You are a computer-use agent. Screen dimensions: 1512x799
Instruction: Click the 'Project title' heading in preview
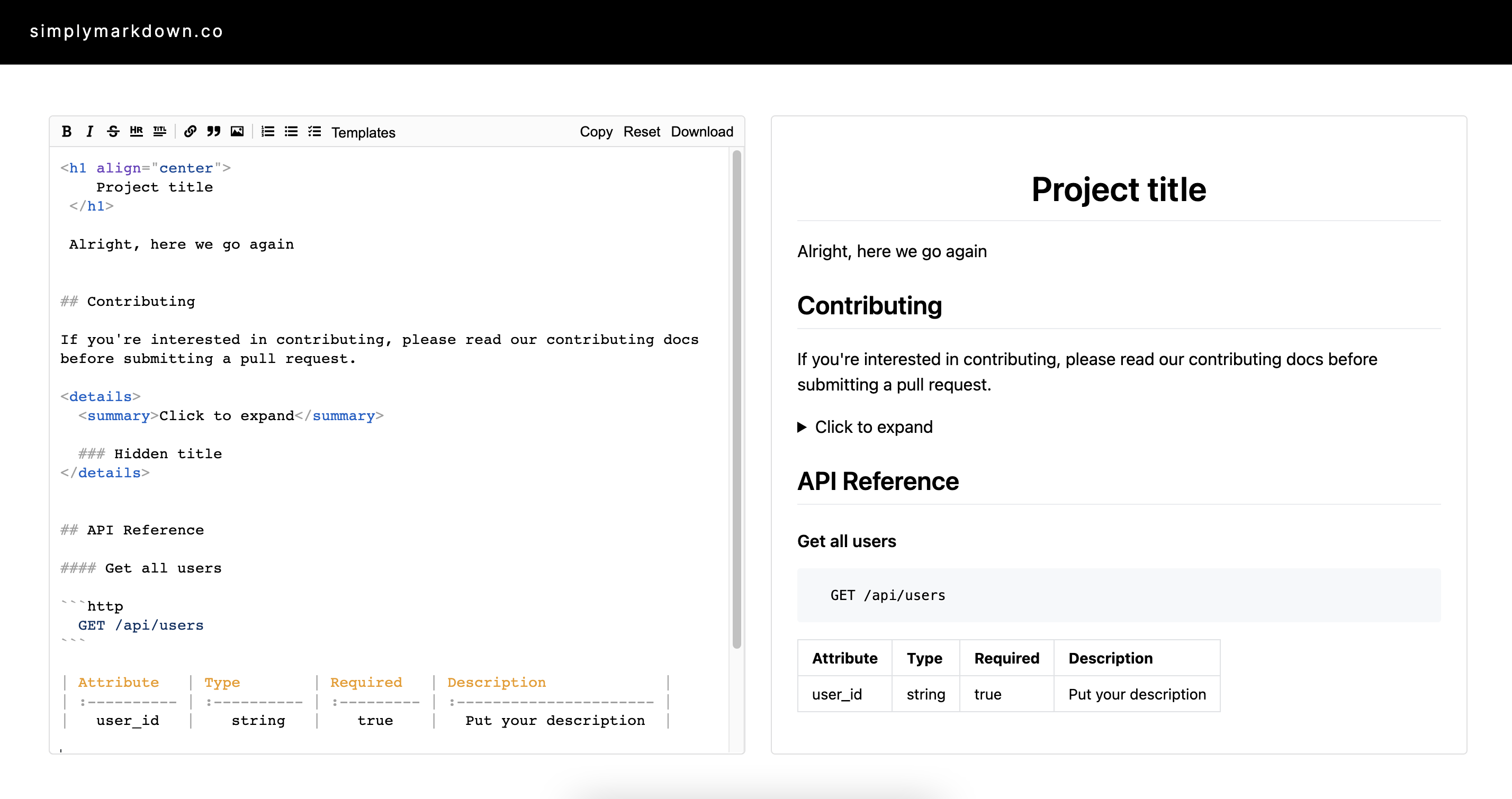1118,190
